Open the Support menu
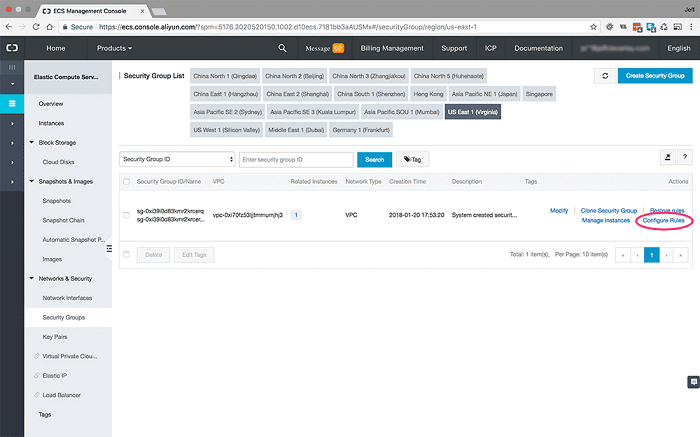The image size is (700, 437). click(454, 48)
